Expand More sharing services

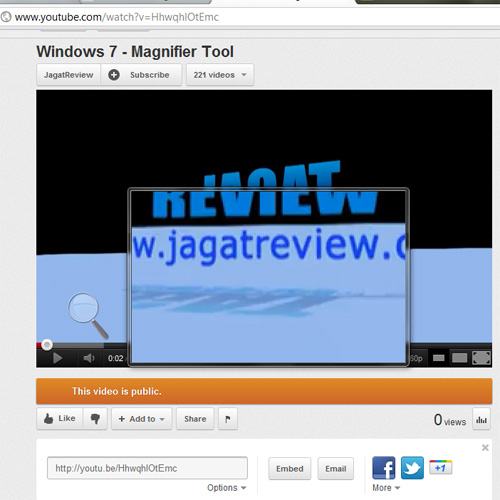(386, 488)
